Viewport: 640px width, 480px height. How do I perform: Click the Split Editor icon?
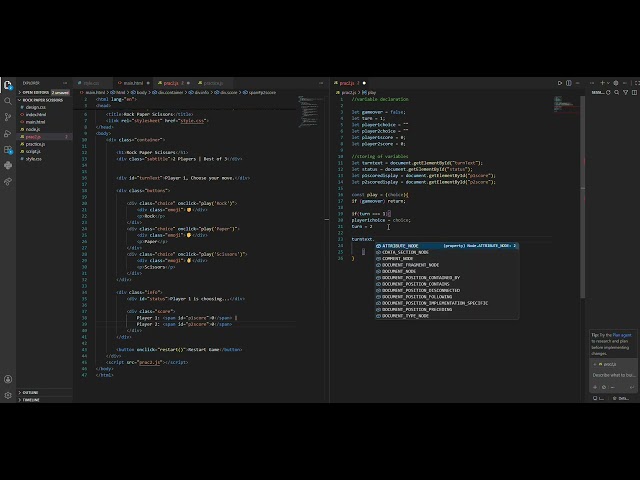(569, 83)
